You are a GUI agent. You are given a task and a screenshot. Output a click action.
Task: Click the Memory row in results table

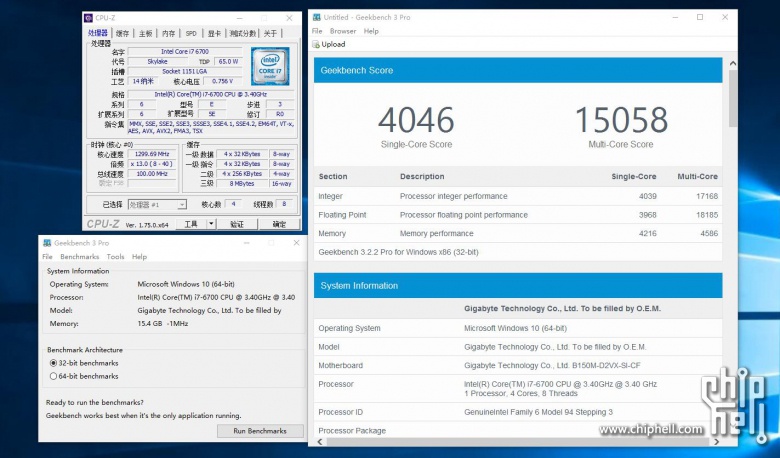point(518,233)
